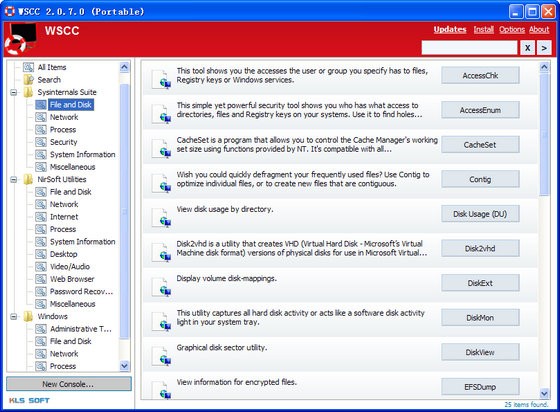Click the KLS SOFT logo

coord(29,401)
